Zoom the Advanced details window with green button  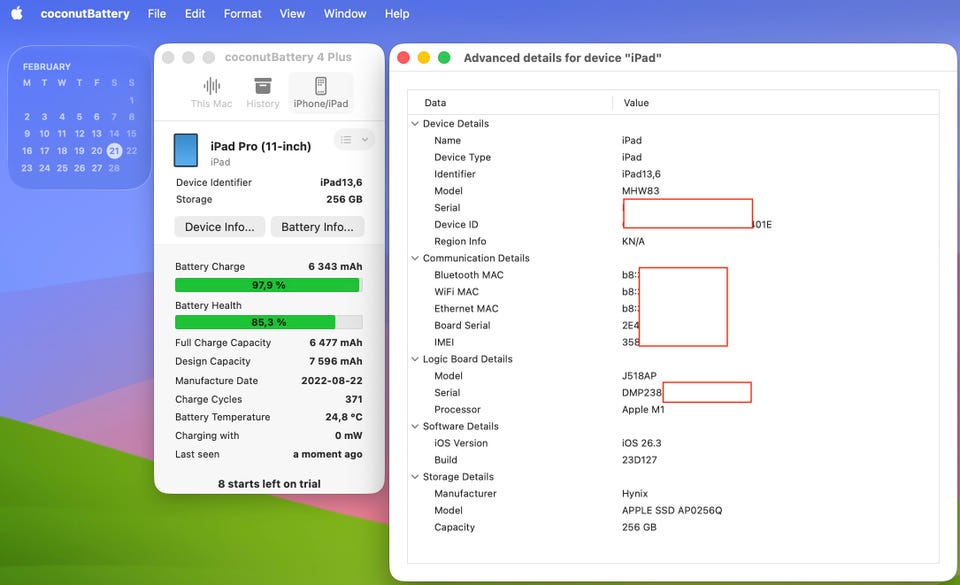(444, 58)
